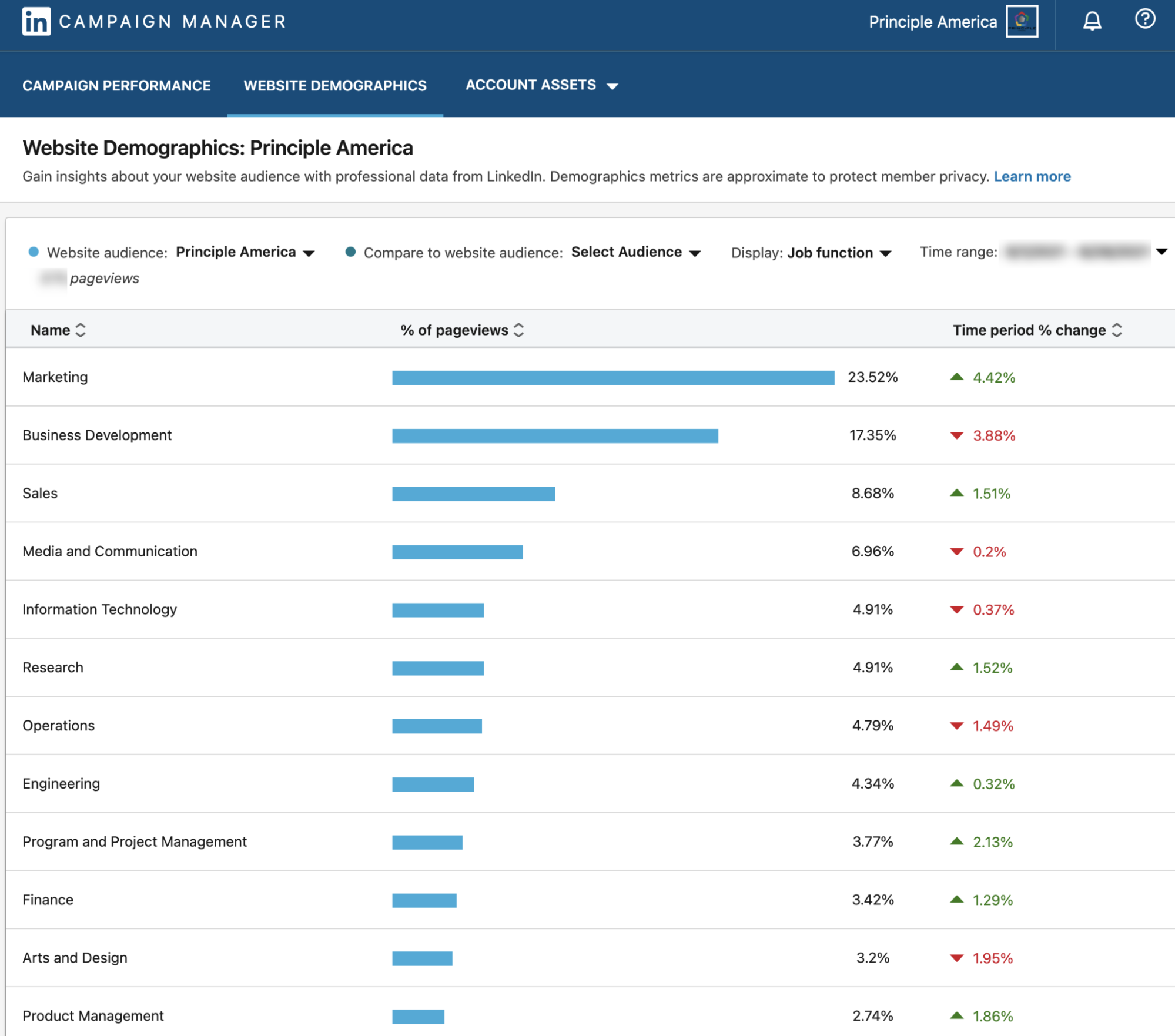Sort by % of pageviews arrows

[518, 330]
